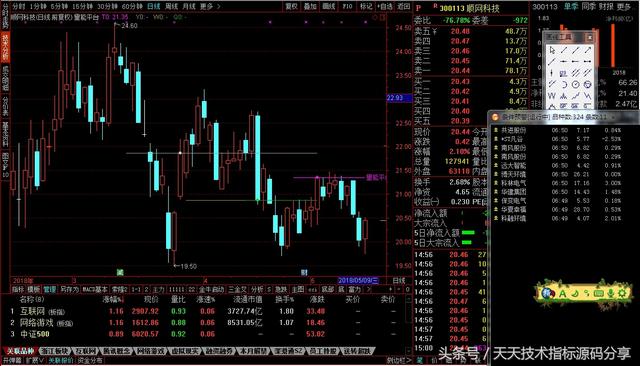Click the 复权 adjustment button
Viewport: 640px width, 366px height.
click(291, 7)
